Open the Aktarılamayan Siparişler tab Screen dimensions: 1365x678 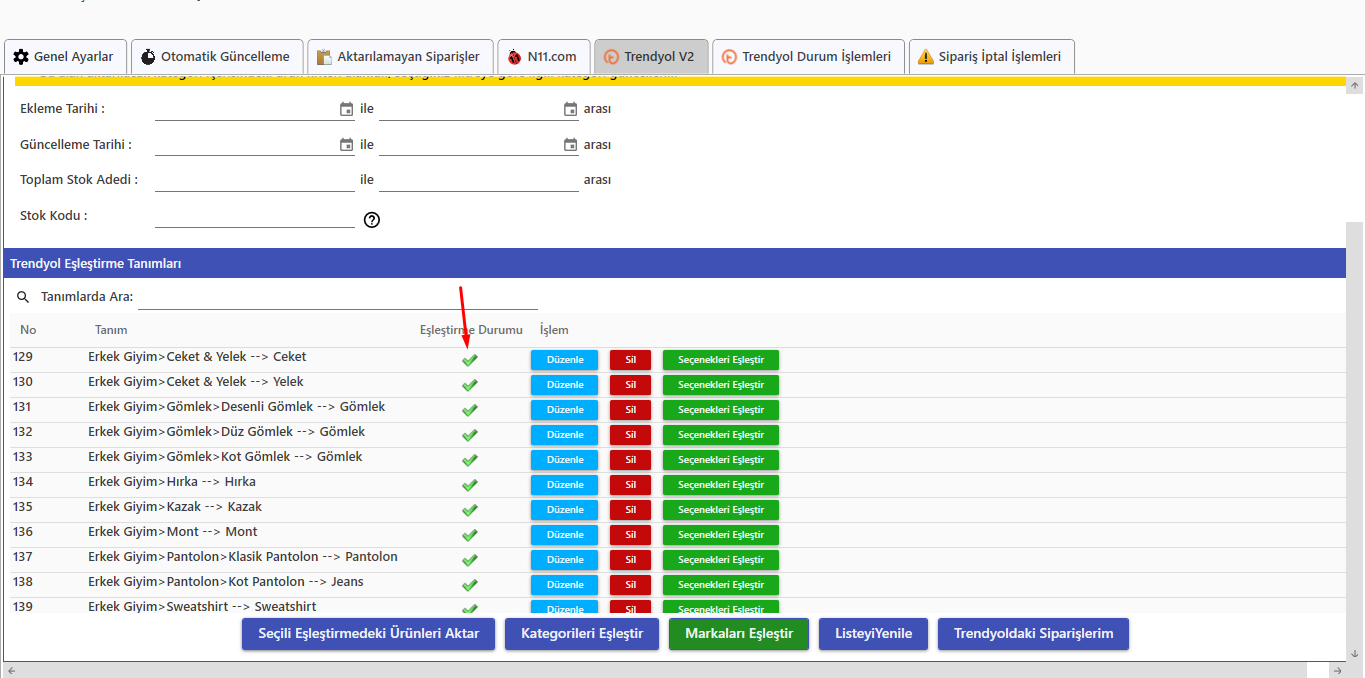pos(400,57)
